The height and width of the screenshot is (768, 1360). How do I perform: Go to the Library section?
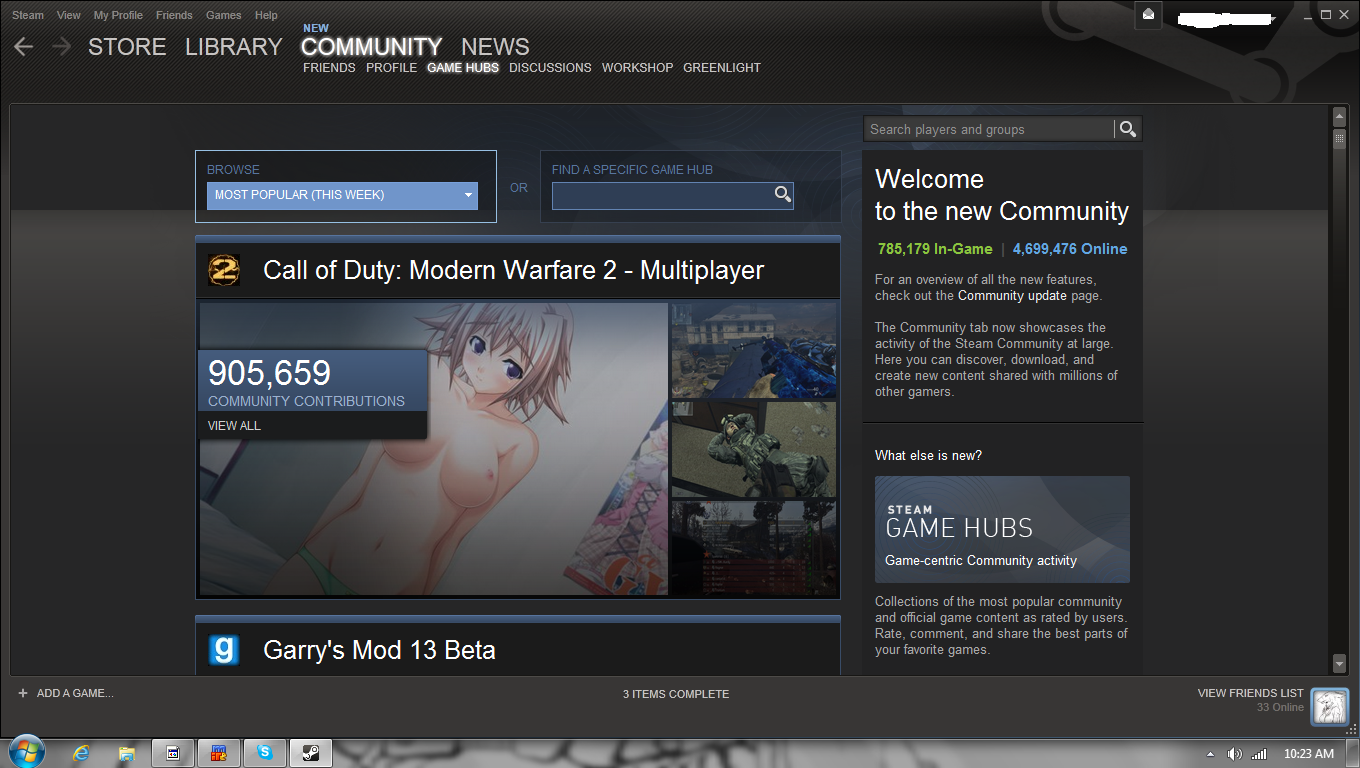(x=233, y=47)
